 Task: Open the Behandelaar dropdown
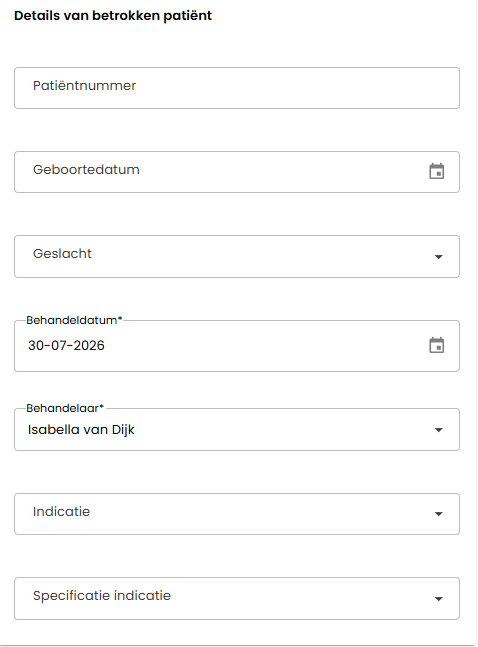[237, 430]
